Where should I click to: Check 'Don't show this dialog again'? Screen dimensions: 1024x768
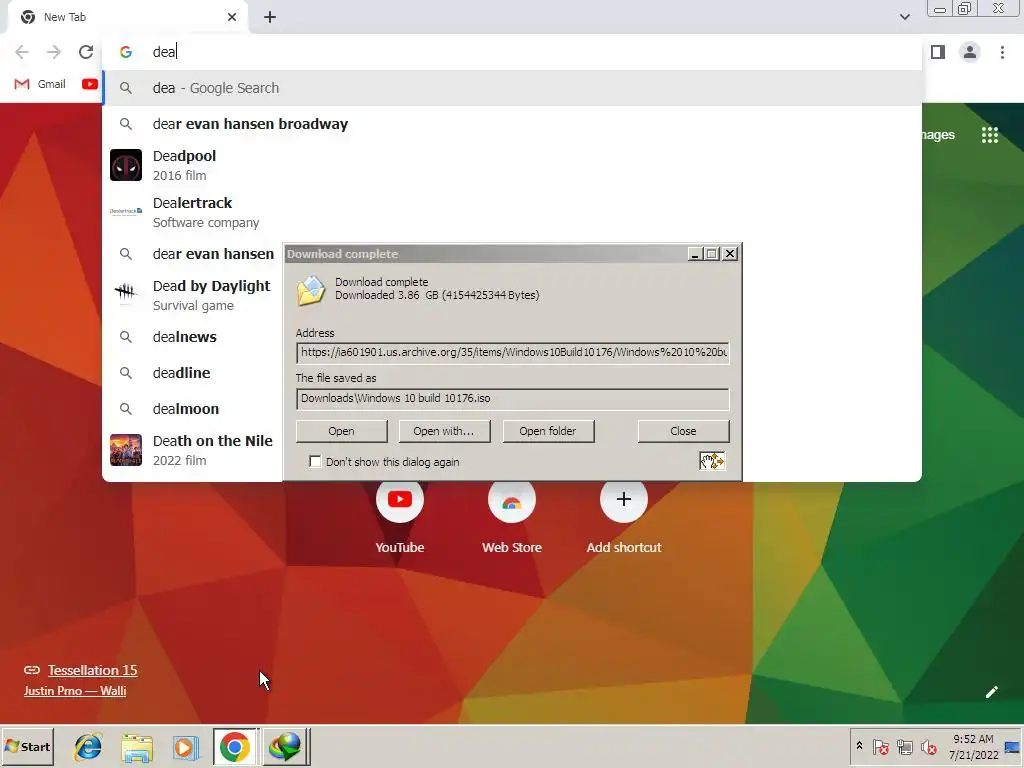point(315,462)
